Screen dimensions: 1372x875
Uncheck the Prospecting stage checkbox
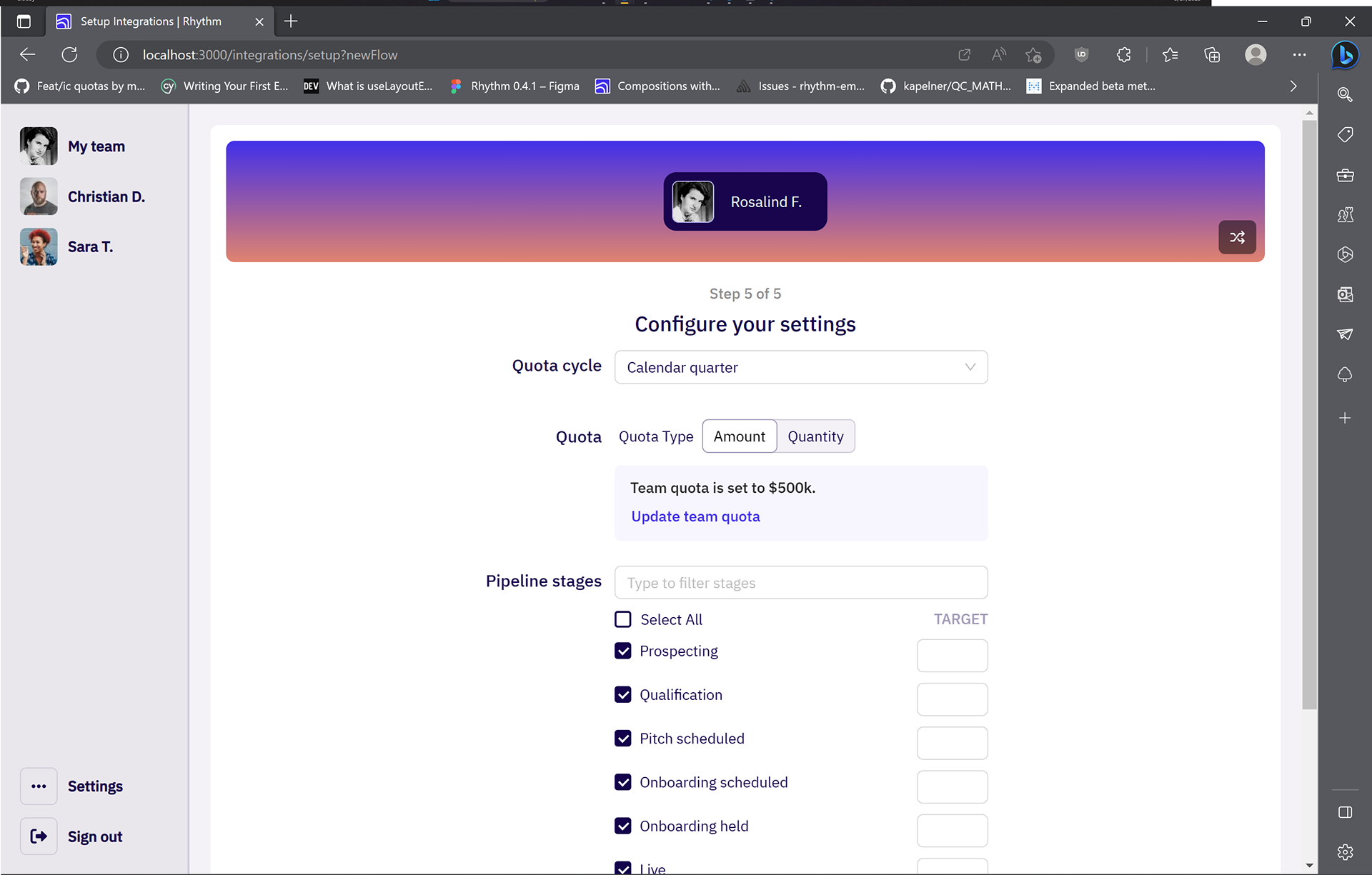click(x=623, y=651)
